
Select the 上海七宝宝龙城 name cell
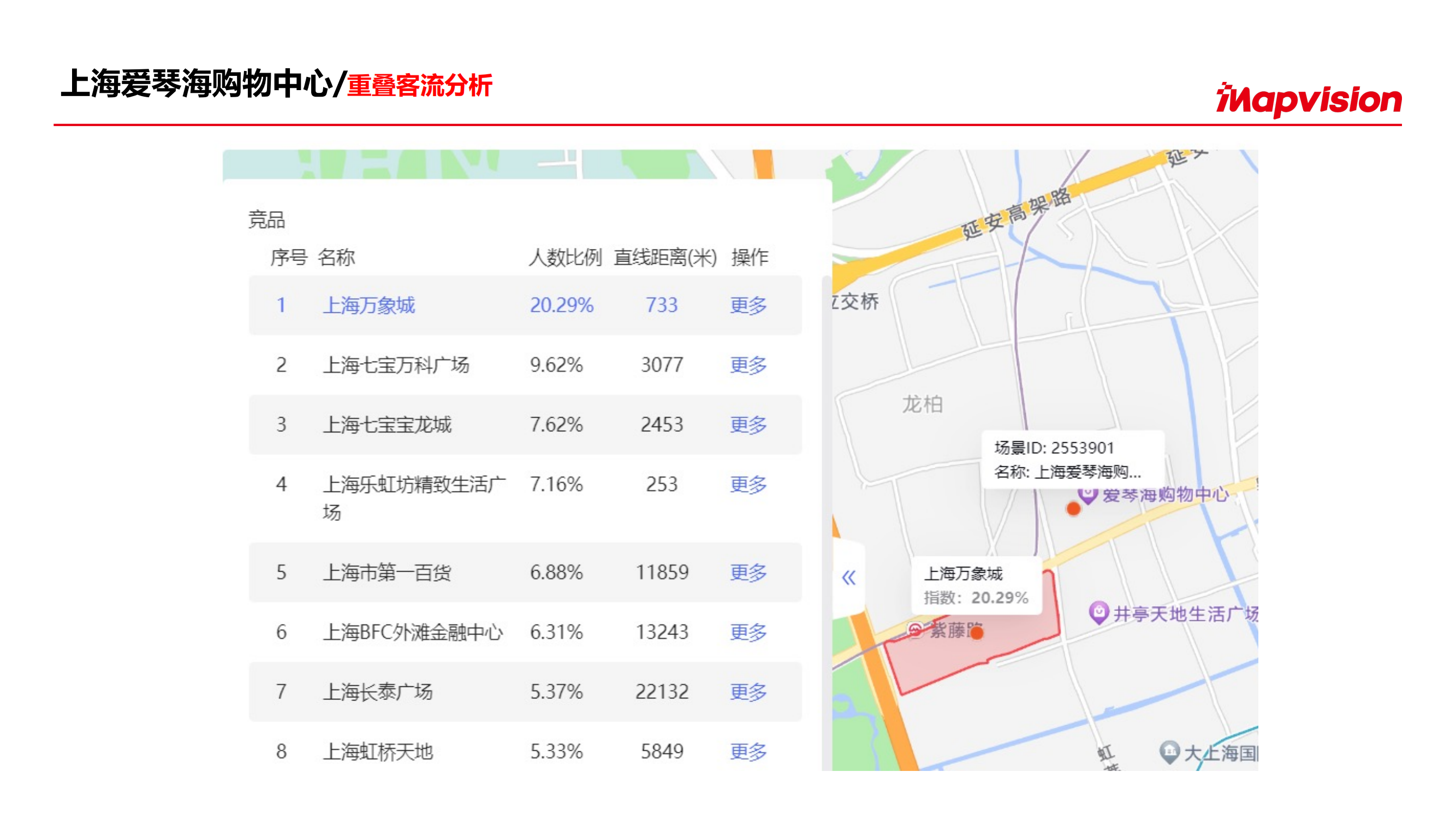click(x=387, y=424)
